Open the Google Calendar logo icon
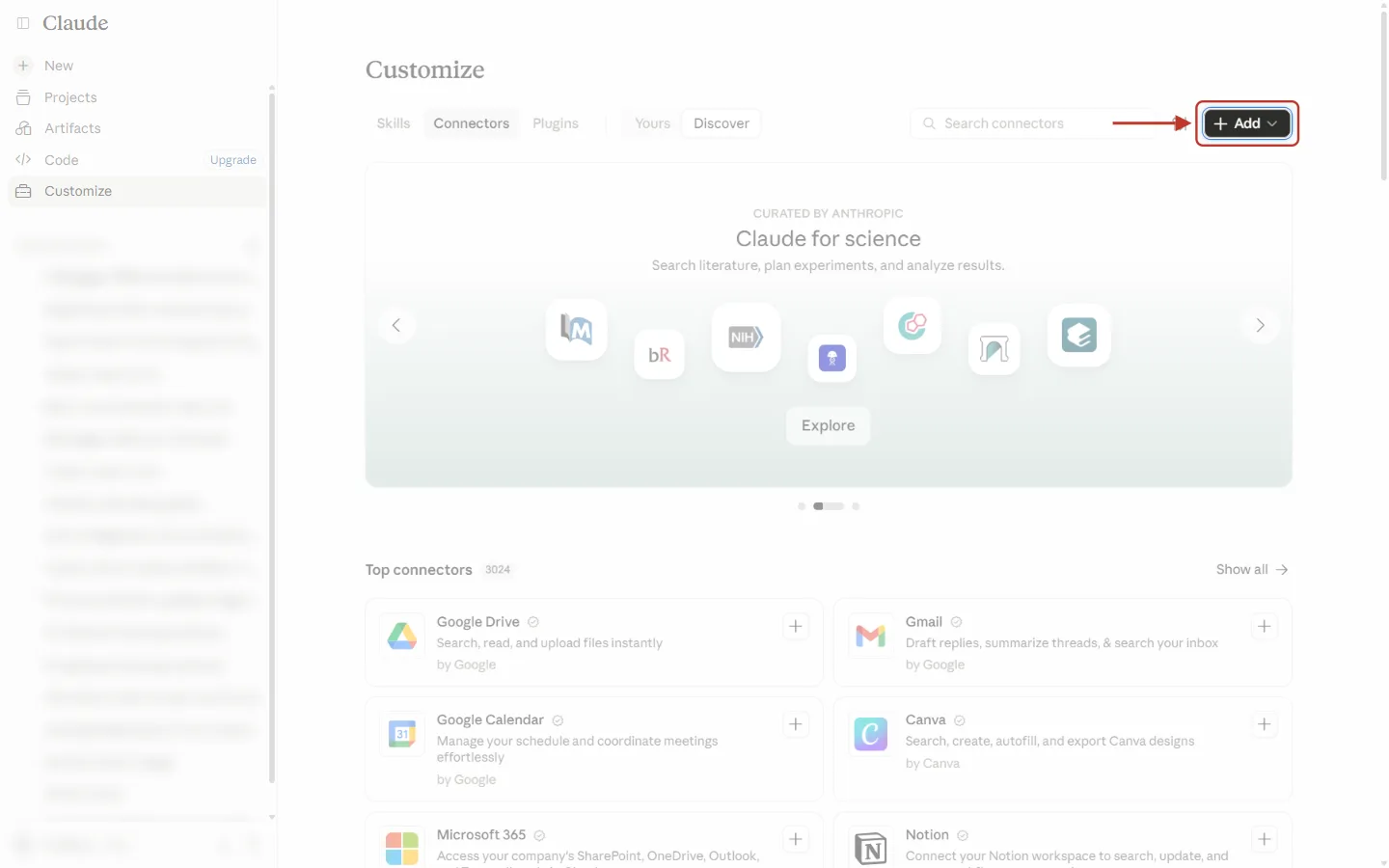The height and width of the screenshot is (868, 1389). point(402,734)
